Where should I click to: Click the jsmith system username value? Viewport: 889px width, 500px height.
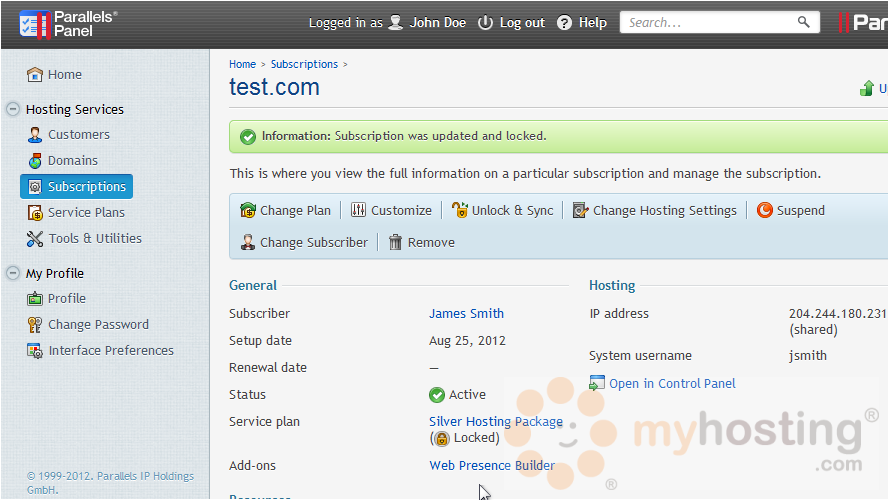tap(808, 355)
